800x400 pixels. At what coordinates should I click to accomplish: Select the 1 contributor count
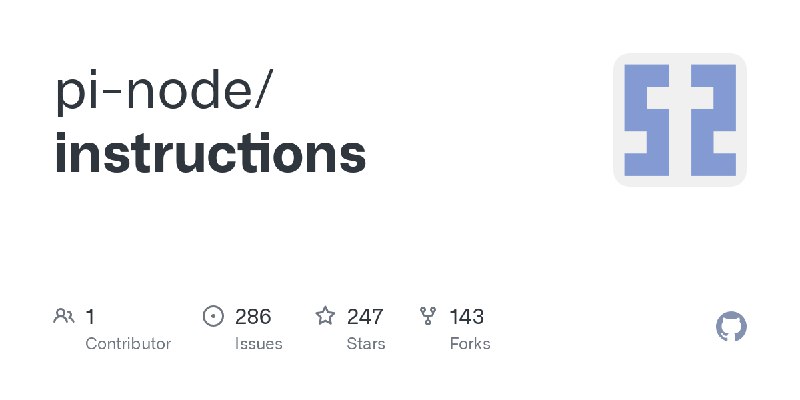click(x=90, y=317)
